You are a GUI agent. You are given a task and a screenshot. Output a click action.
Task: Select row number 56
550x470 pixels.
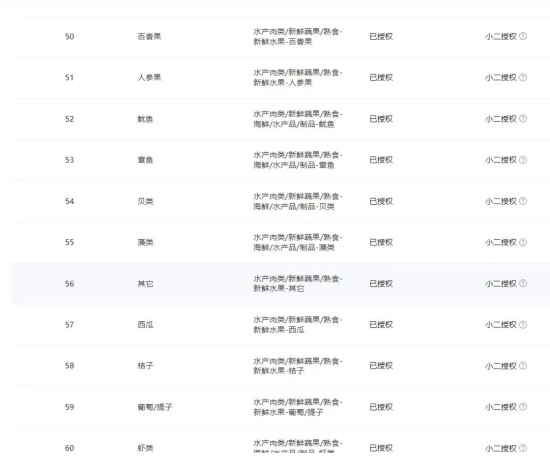(x=69, y=283)
